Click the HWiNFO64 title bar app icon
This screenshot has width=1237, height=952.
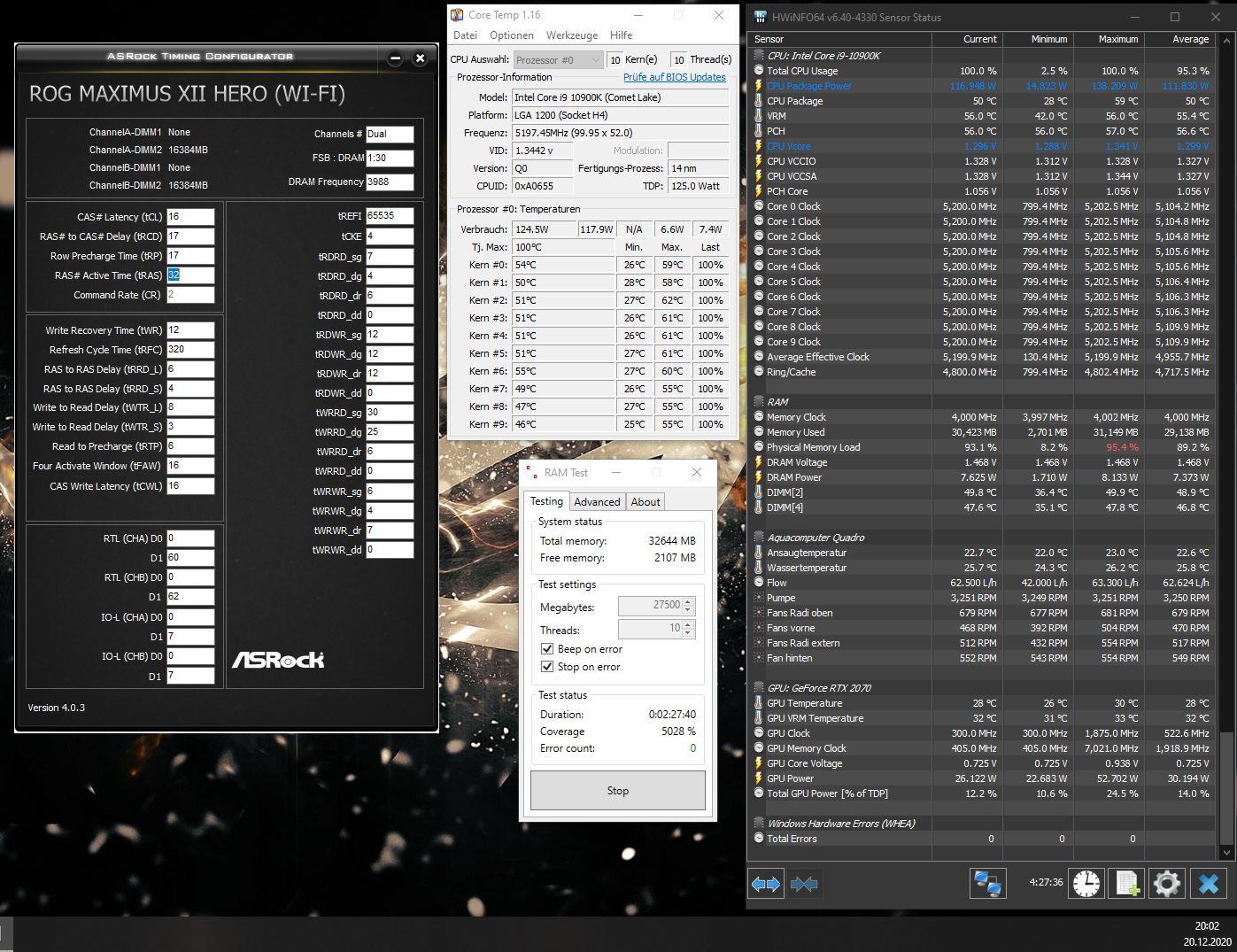pos(761,17)
